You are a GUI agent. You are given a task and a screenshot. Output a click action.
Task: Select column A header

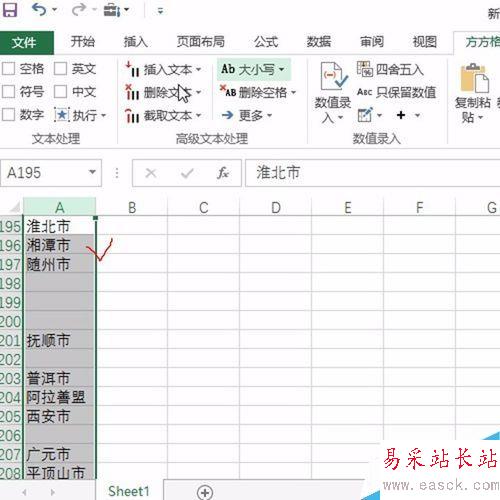(x=60, y=207)
